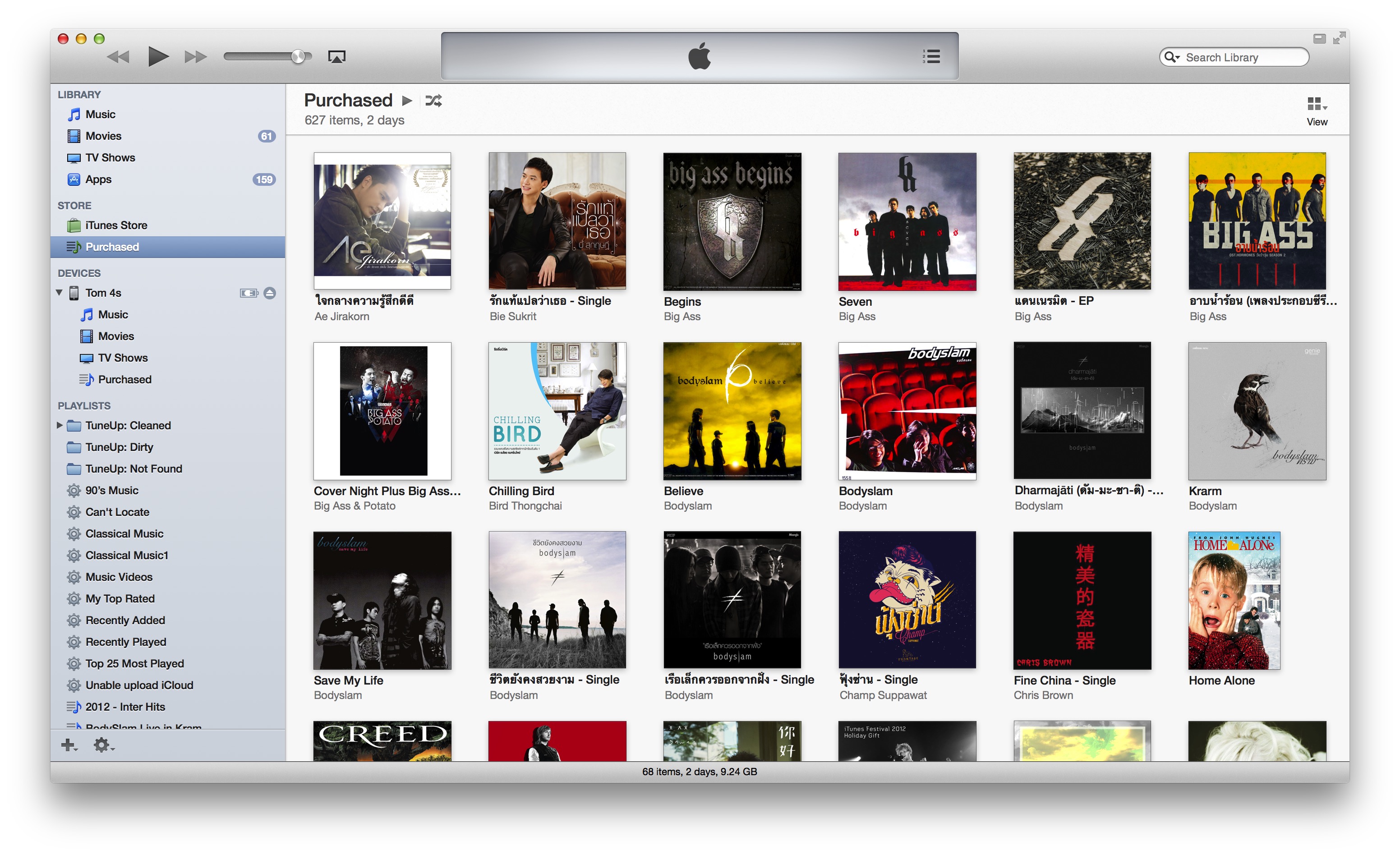Collapse the Tom 4s device tree
Viewport: 1400px width, 855px height.
pyautogui.click(x=59, y=293)
